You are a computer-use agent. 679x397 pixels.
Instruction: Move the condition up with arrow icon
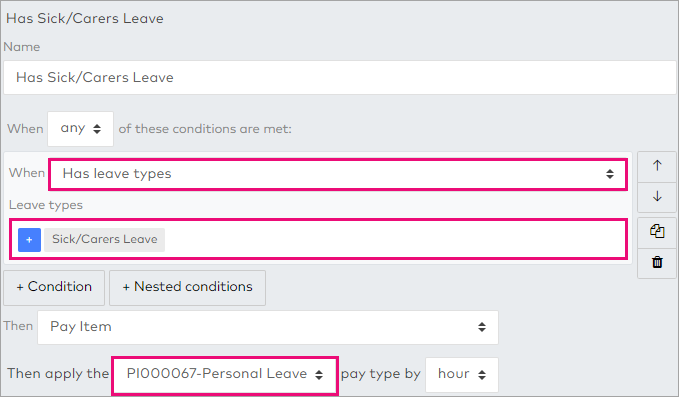(x=657, y=165)
